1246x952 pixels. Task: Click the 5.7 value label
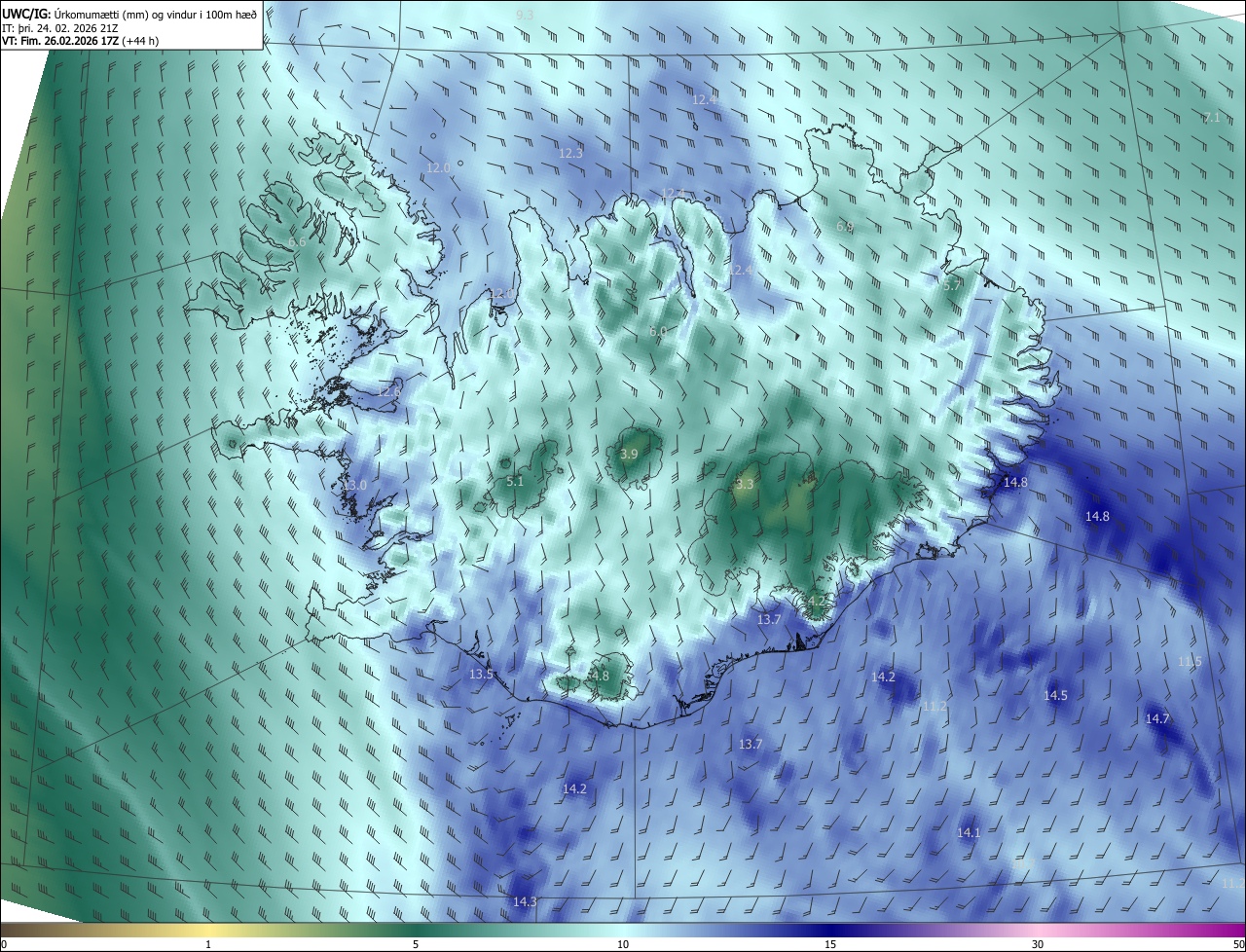[x=952, y=284]
